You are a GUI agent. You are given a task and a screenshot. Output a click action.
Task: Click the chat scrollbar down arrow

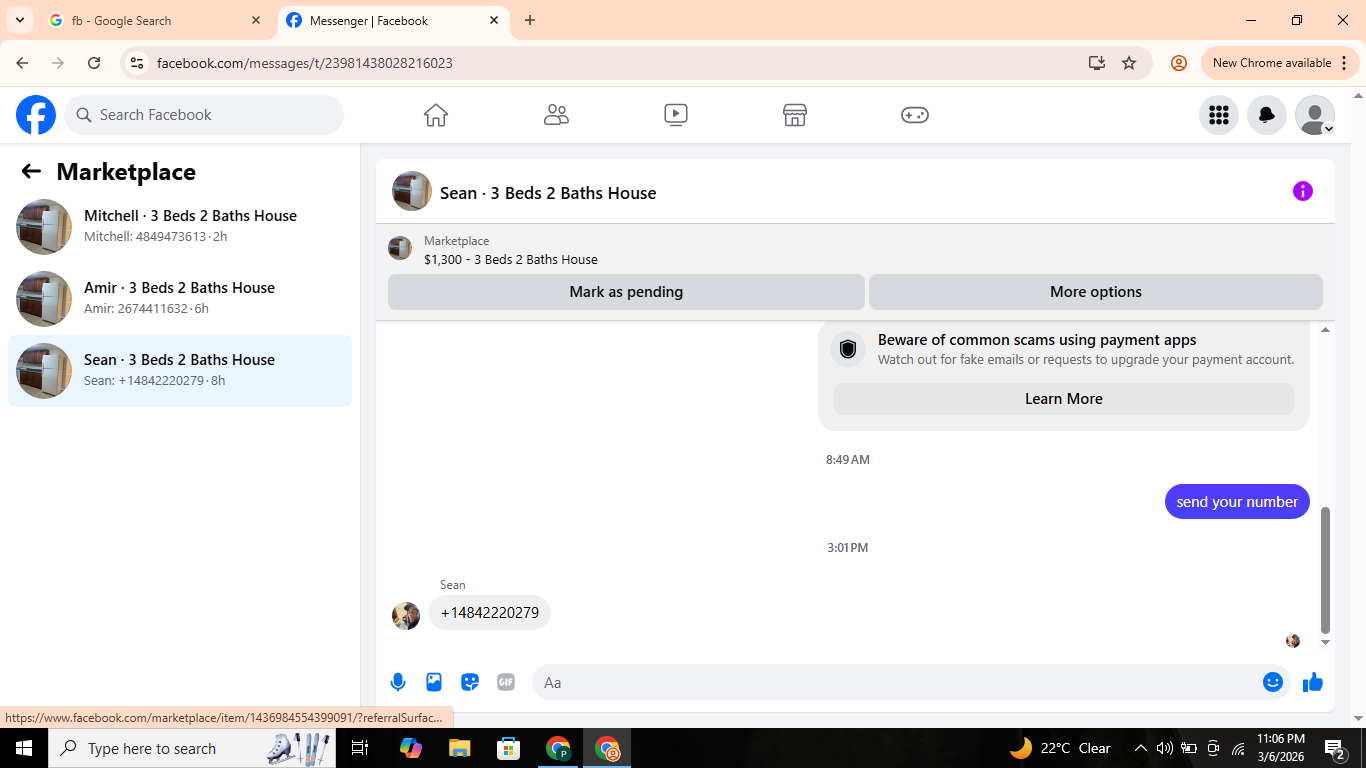coord(1326,642)
